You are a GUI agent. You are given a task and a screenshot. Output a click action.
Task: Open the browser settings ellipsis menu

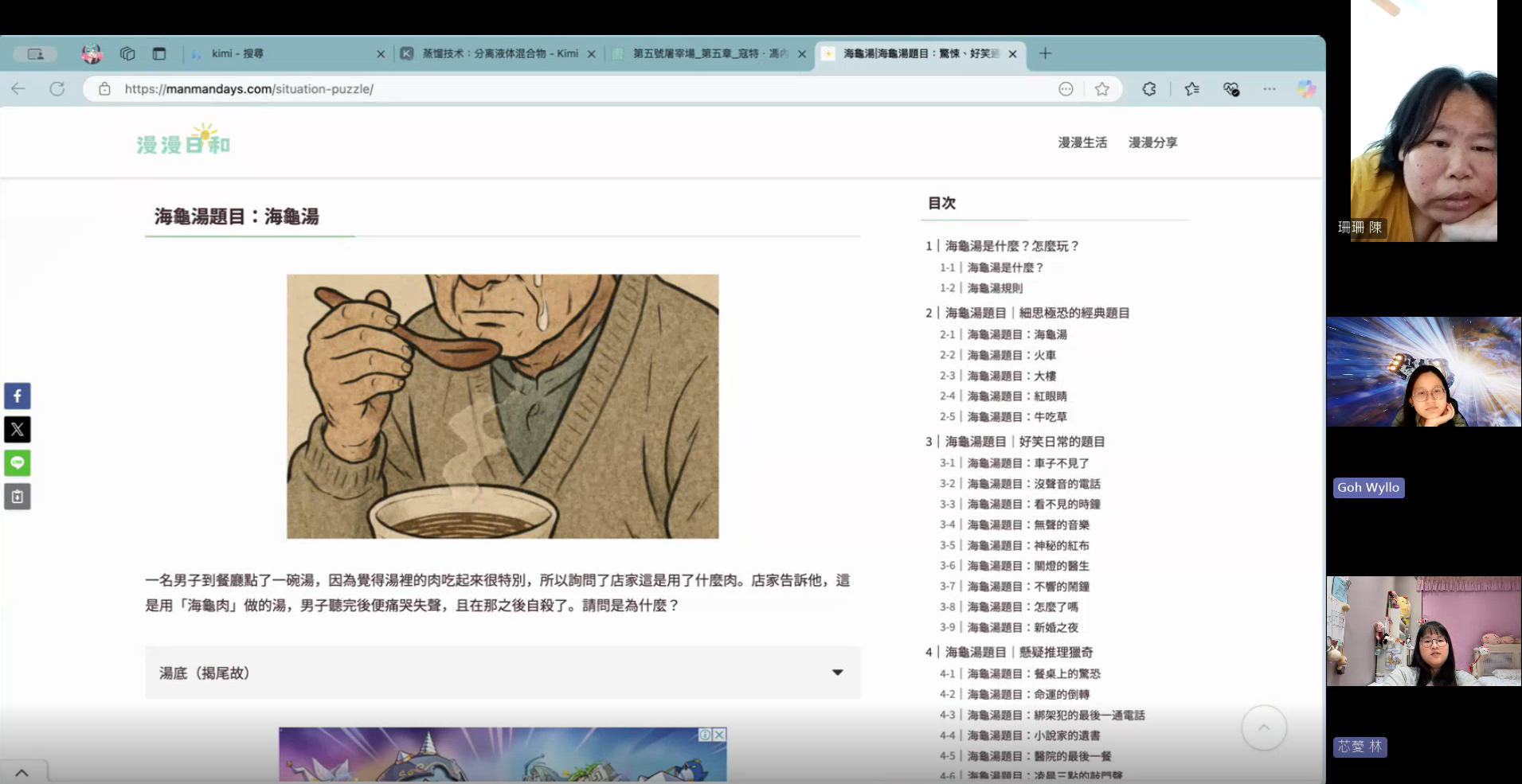[1270, 89]
